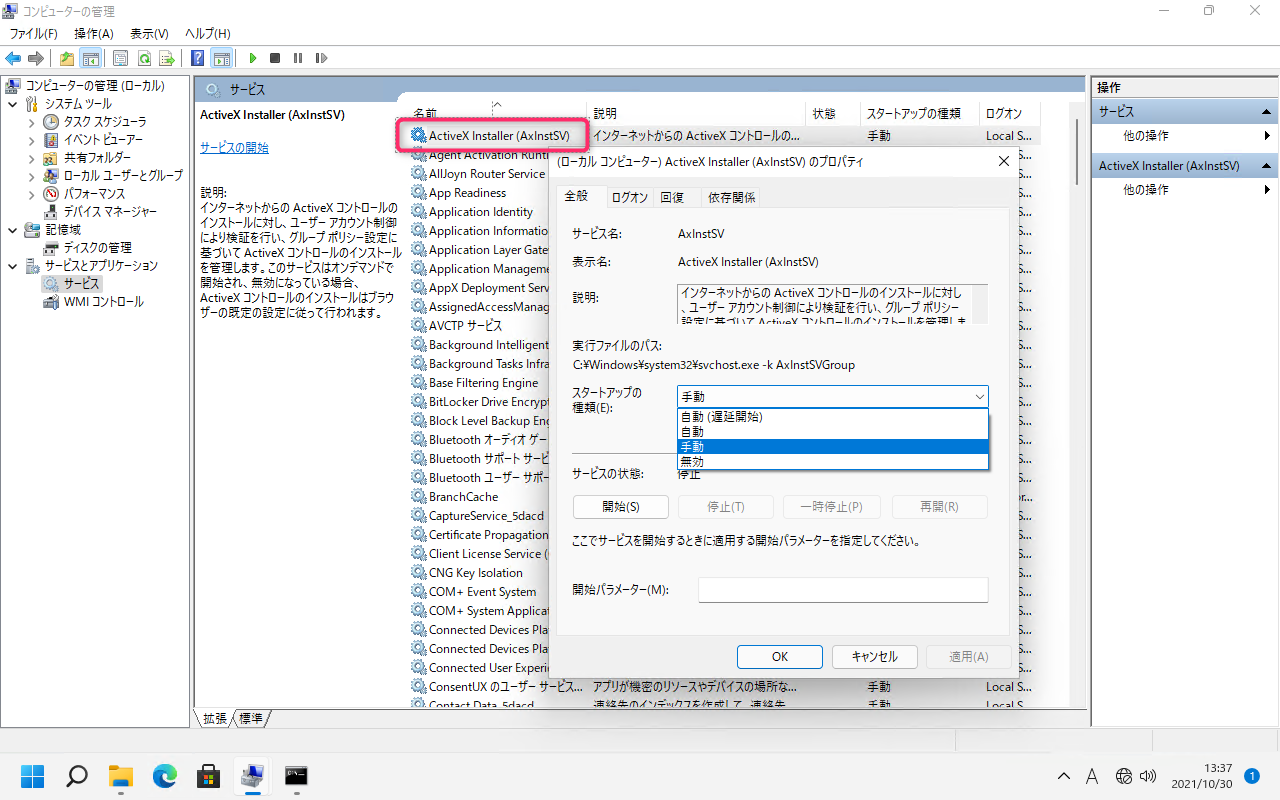
Task: Switch to the 依存関係 tab
Action: 732,197
